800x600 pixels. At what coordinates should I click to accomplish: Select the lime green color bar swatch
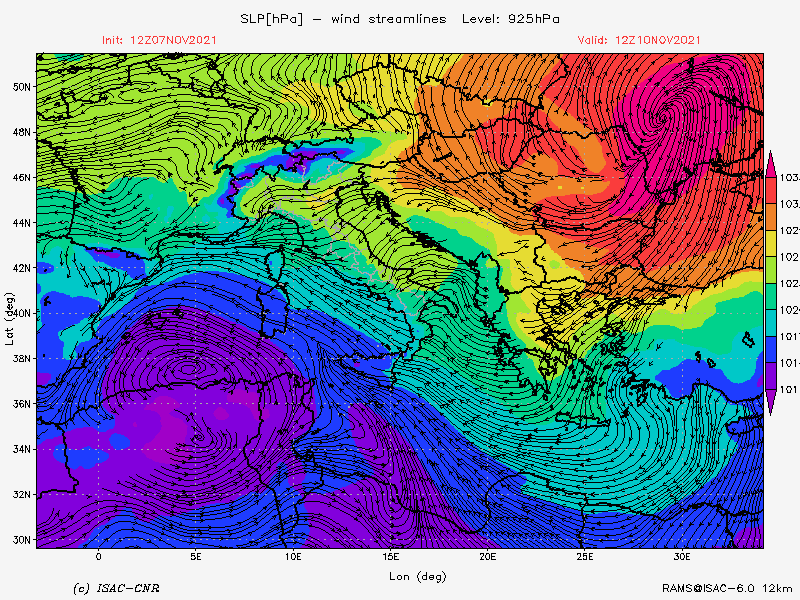pyautogui.click(x=770, y=270)
